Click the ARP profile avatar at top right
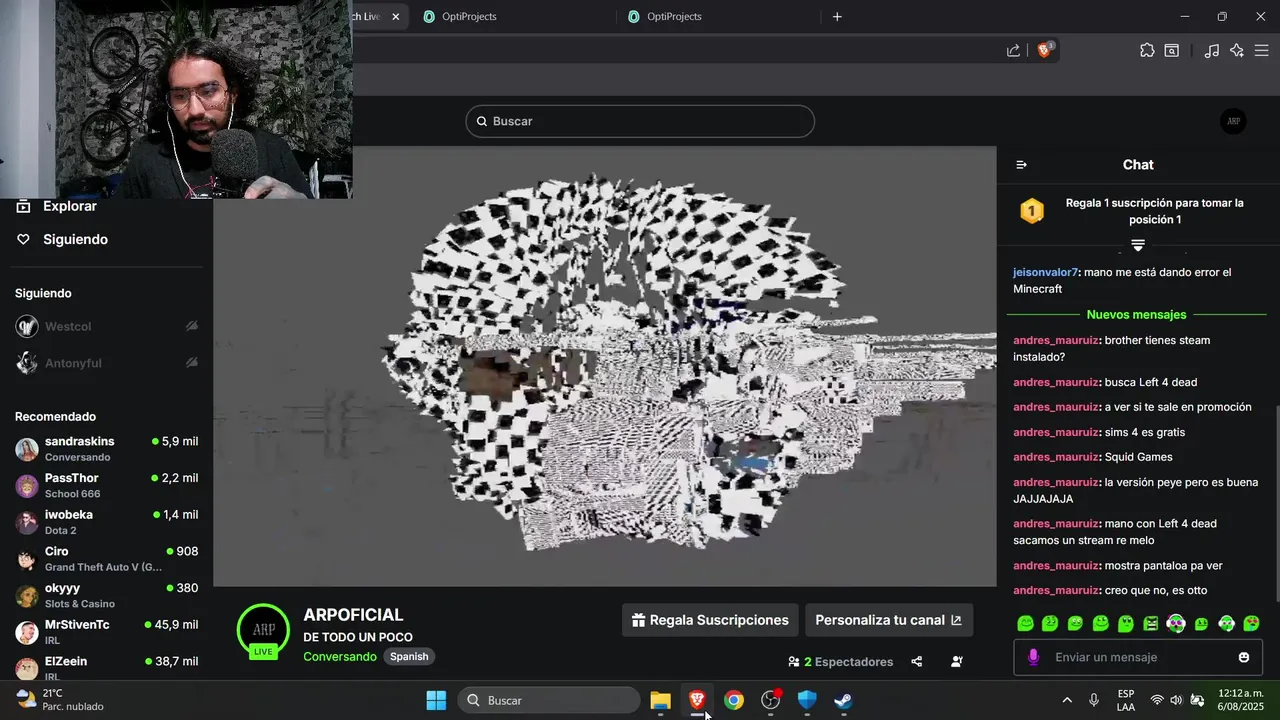The height and width of the screenshot is (720, 1280). point(1233,121)
